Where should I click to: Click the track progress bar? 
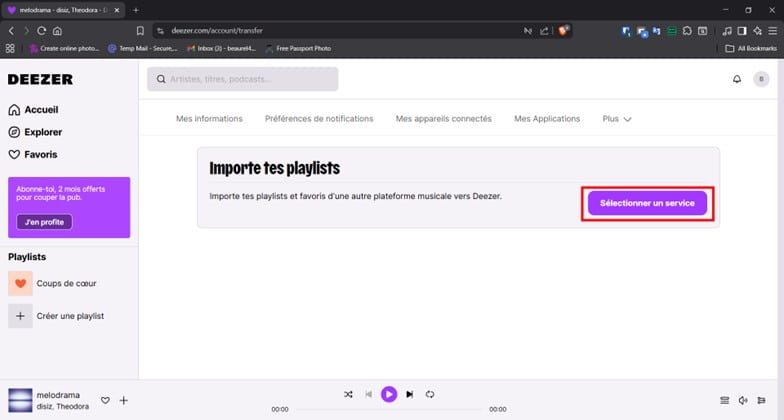(388, 409)
